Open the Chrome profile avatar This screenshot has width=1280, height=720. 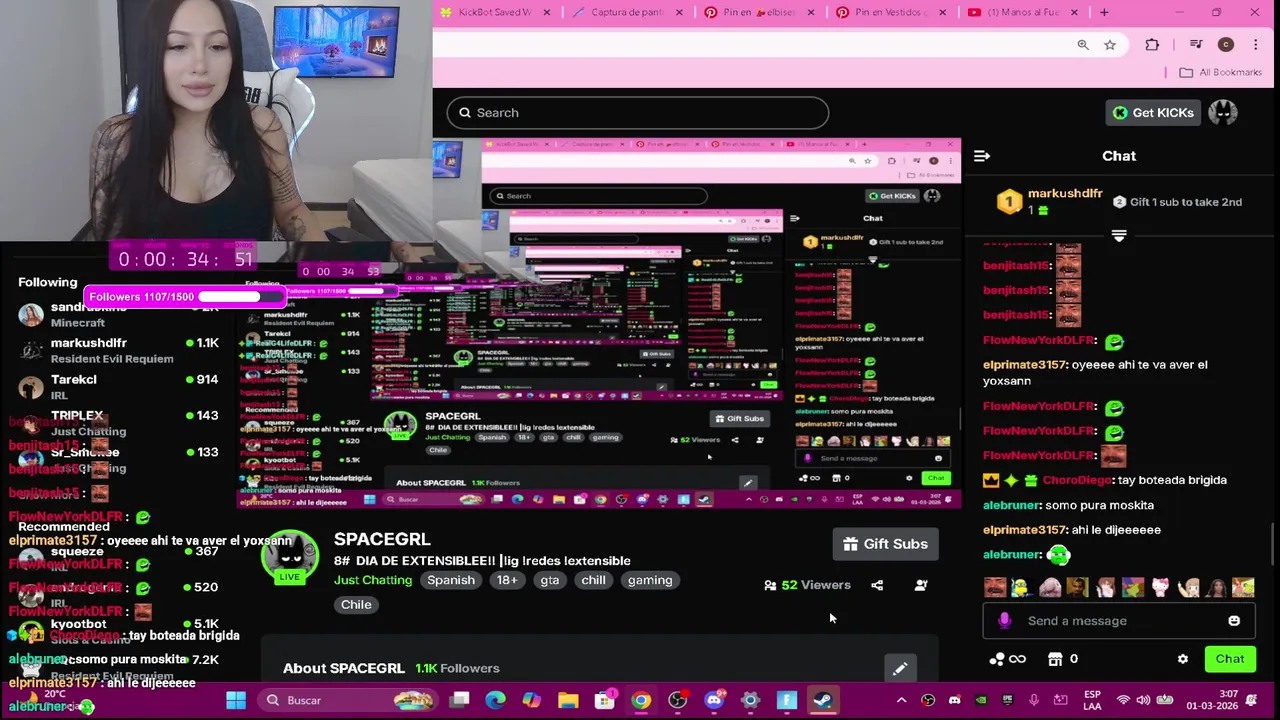(x=1226, y=44)
